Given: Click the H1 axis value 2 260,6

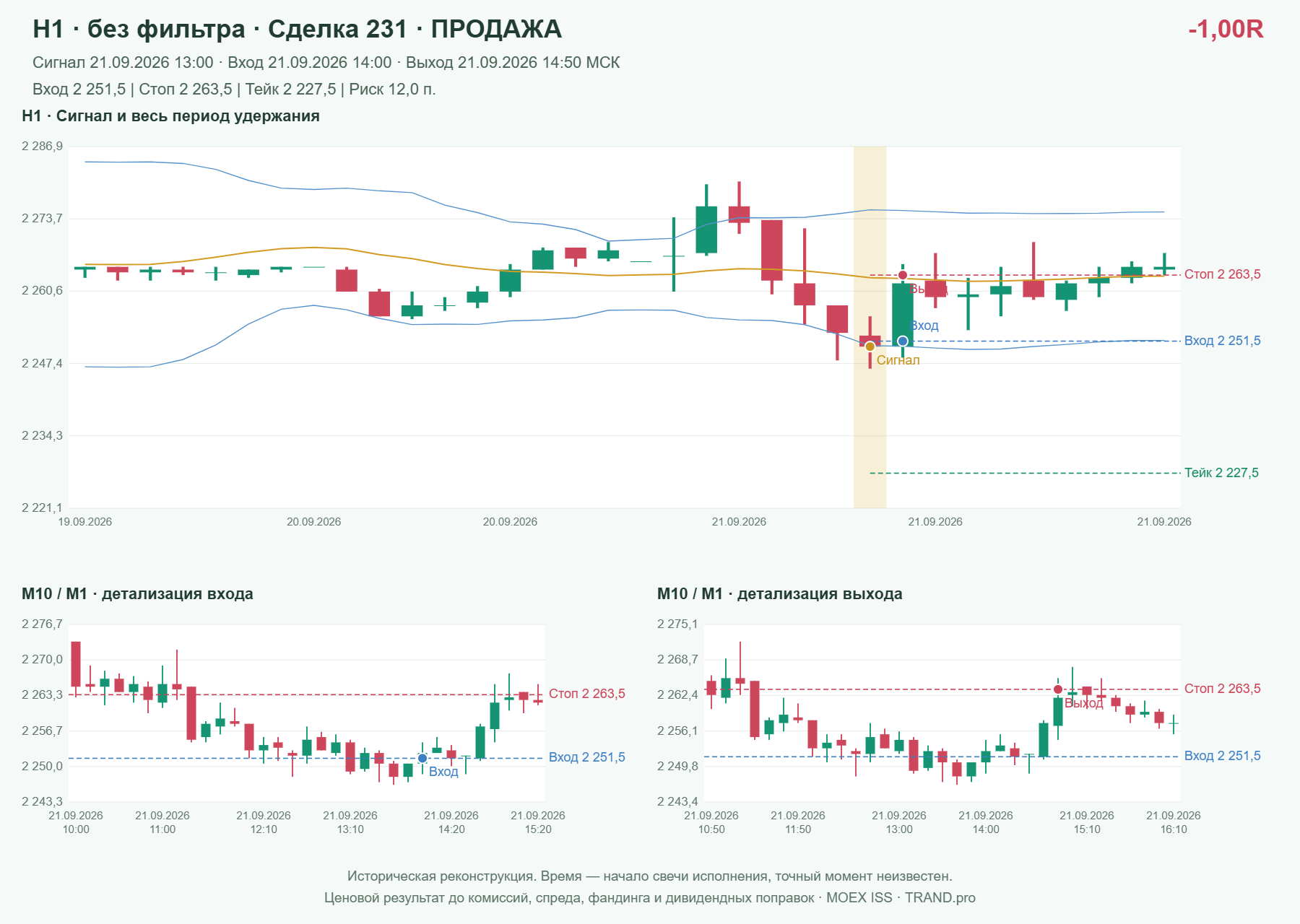Looking at the screenshot, I should tap(43, 291).
